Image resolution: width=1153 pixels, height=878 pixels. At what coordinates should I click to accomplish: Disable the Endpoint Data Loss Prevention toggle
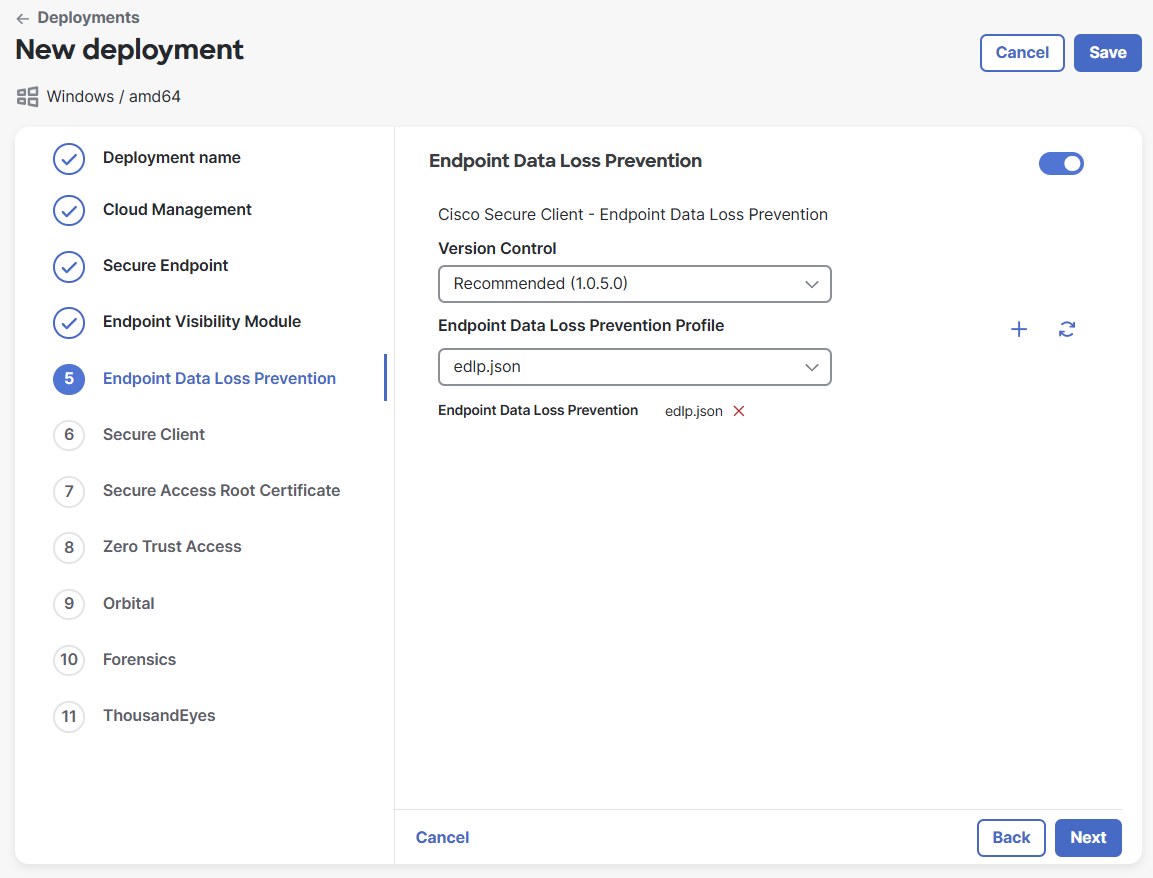(1061, 163)
